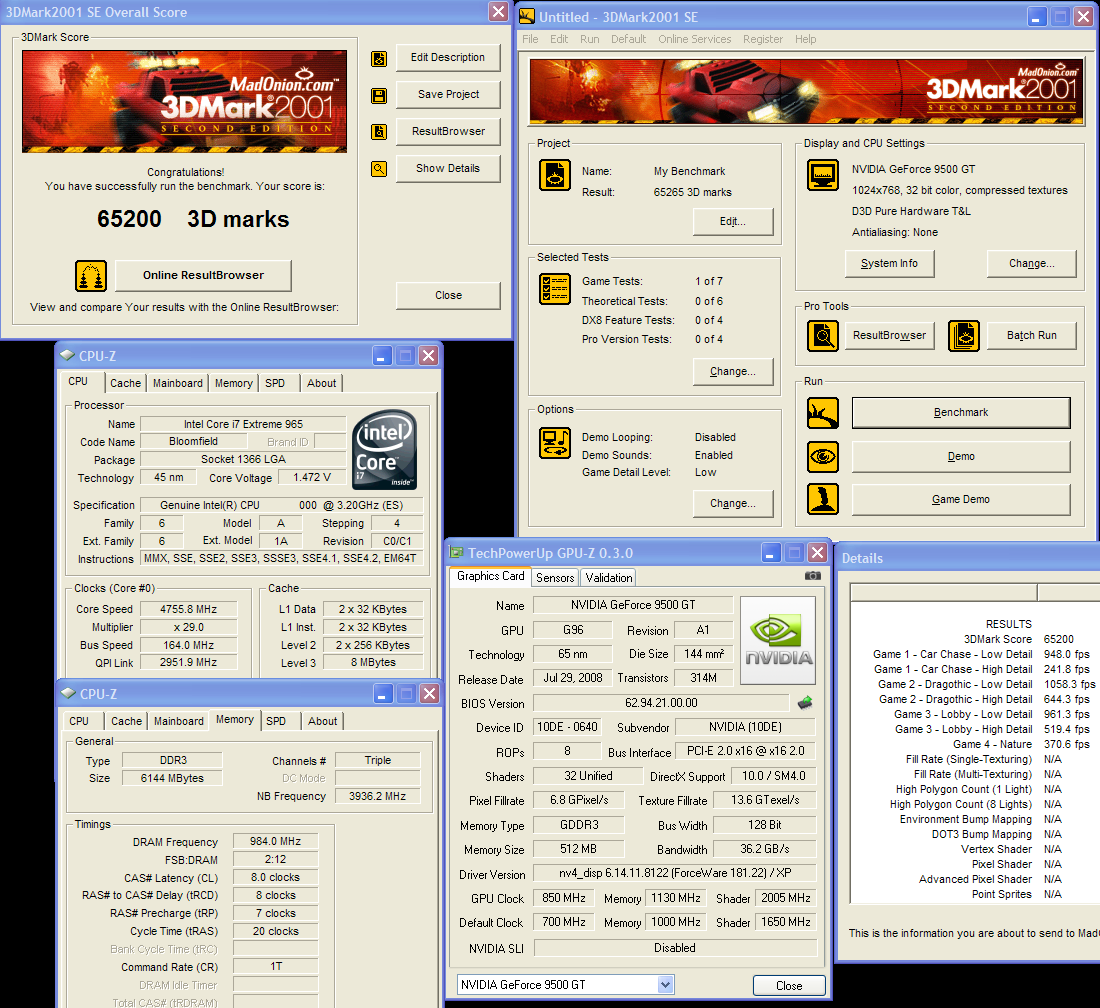The width and height of the screenshot is (1100, 1008).
Task: Switch to Cache tab in upper CPU-Z window
Action: pos(126,383)
